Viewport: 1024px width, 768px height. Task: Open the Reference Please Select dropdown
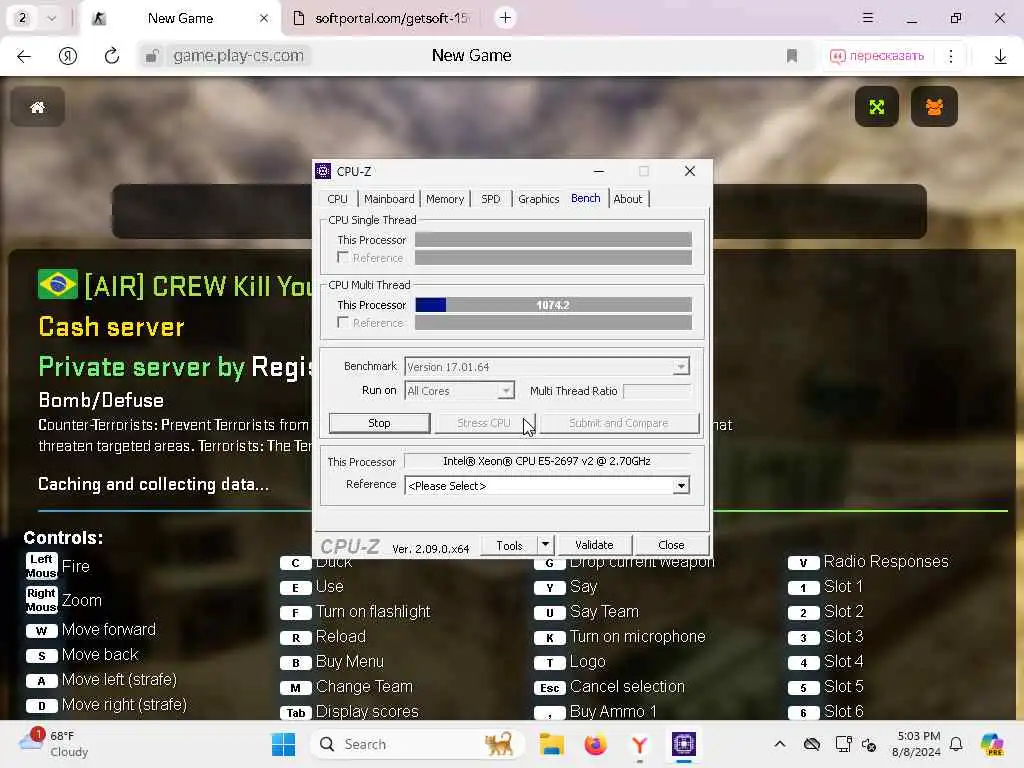coord(680,486)
